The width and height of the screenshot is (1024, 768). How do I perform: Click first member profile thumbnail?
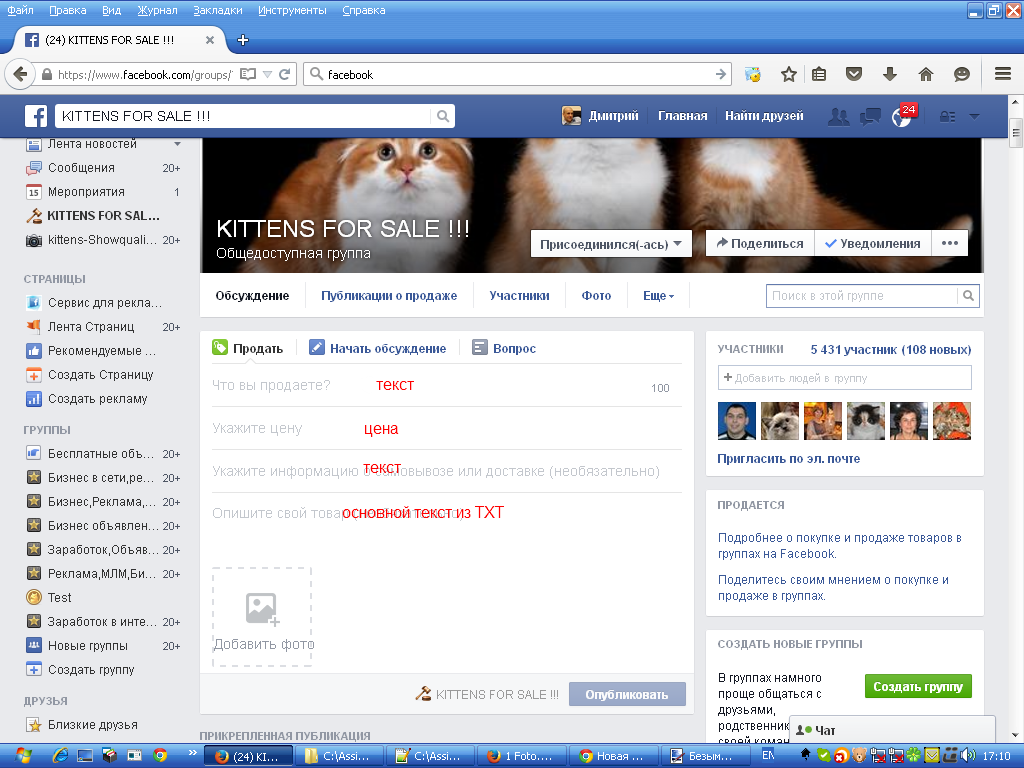[737, 421]
